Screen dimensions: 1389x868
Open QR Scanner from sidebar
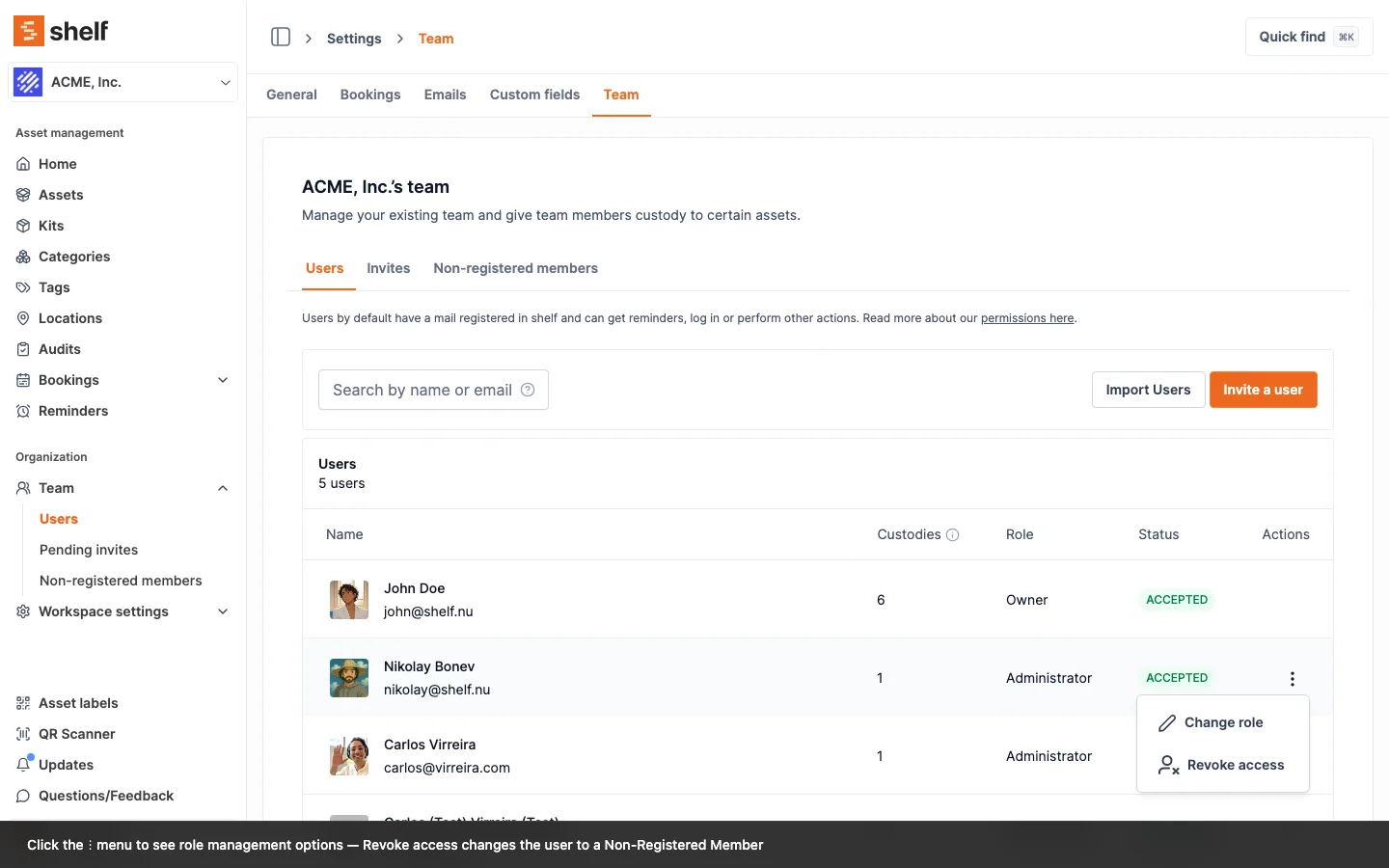(x=76, y=734)
